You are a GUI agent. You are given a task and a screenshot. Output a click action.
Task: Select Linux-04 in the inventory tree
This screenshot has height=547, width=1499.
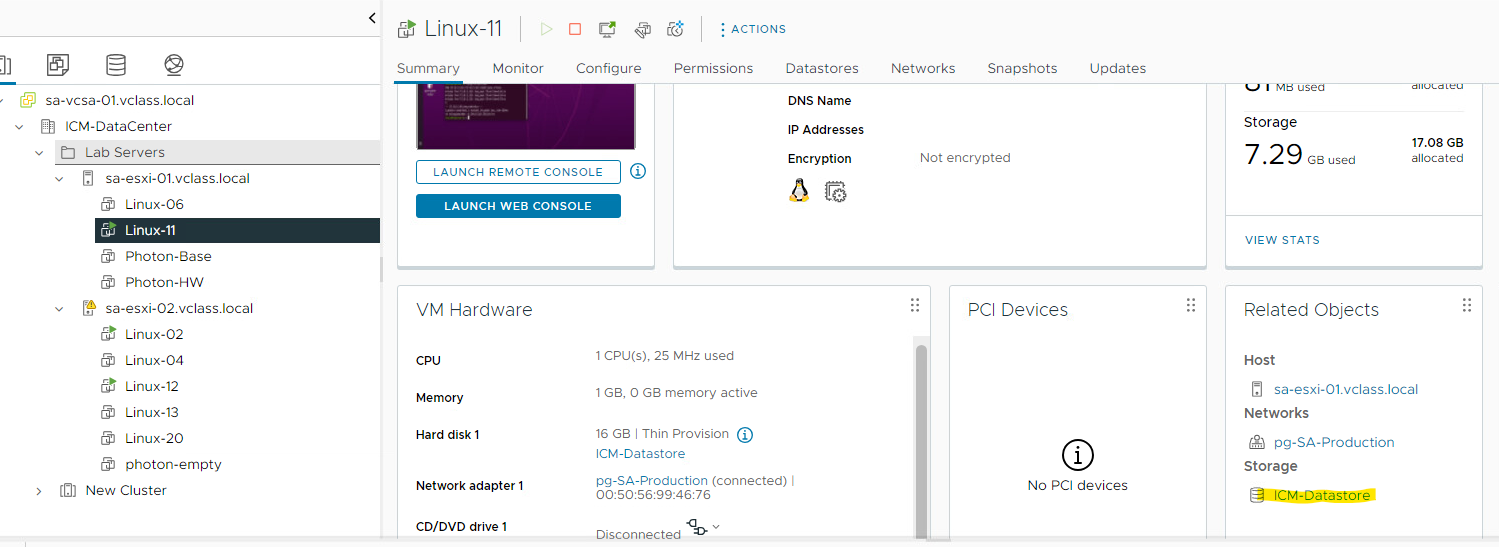click(154, 360)
